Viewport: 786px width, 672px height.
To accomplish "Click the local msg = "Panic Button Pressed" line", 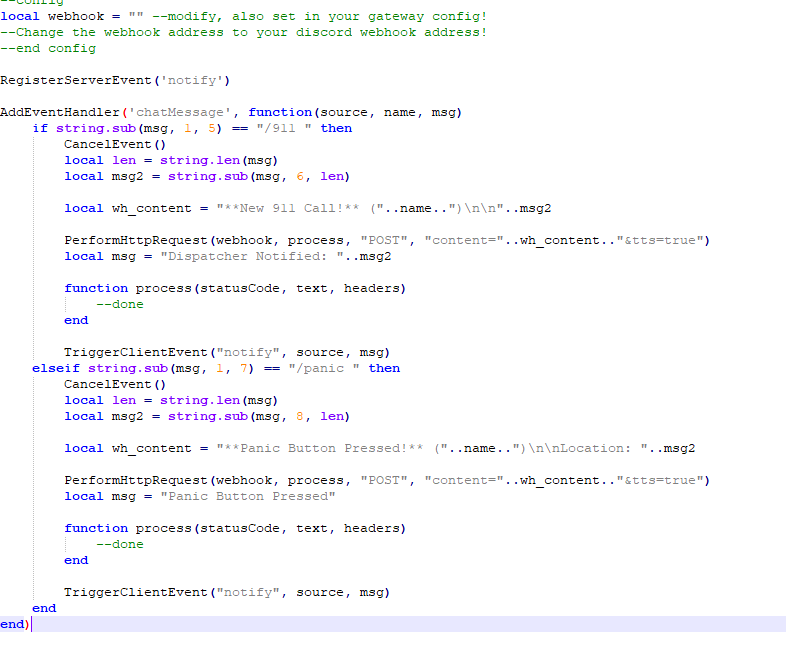I will click(x=200, y=497).
